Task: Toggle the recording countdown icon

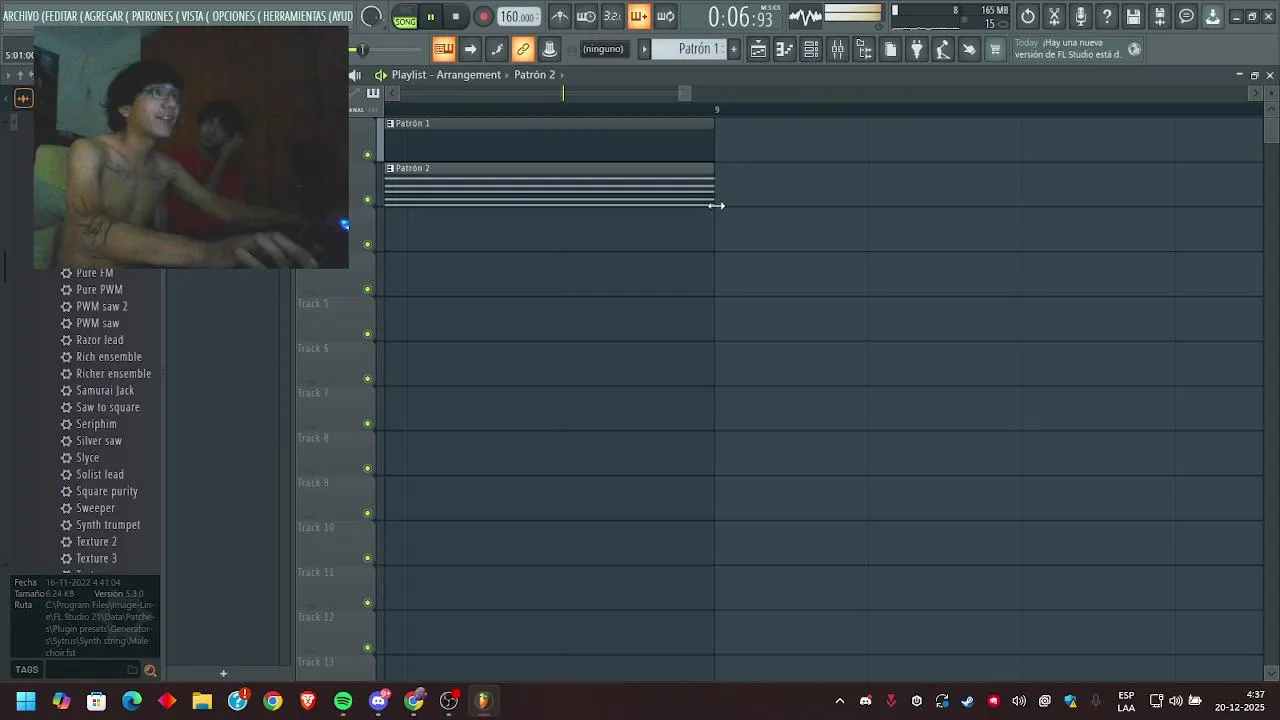Action: point(612,16)
